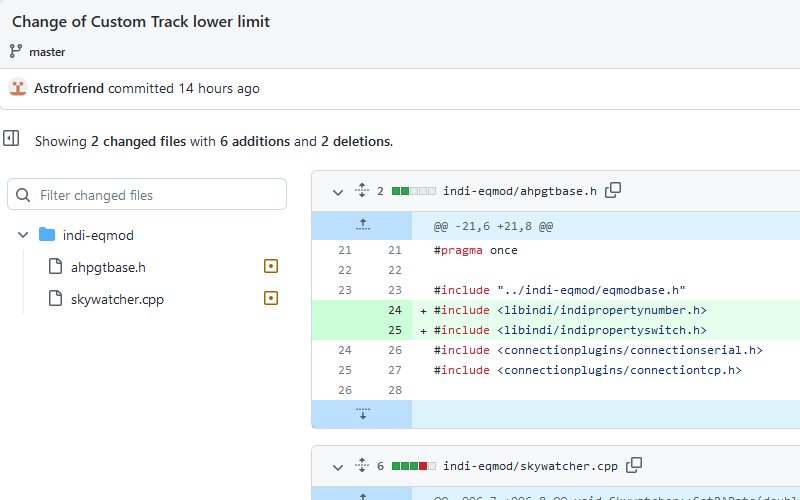800x500 pixels.
Task: Click the '#pragma once' code line
Action: pos(476,250)
